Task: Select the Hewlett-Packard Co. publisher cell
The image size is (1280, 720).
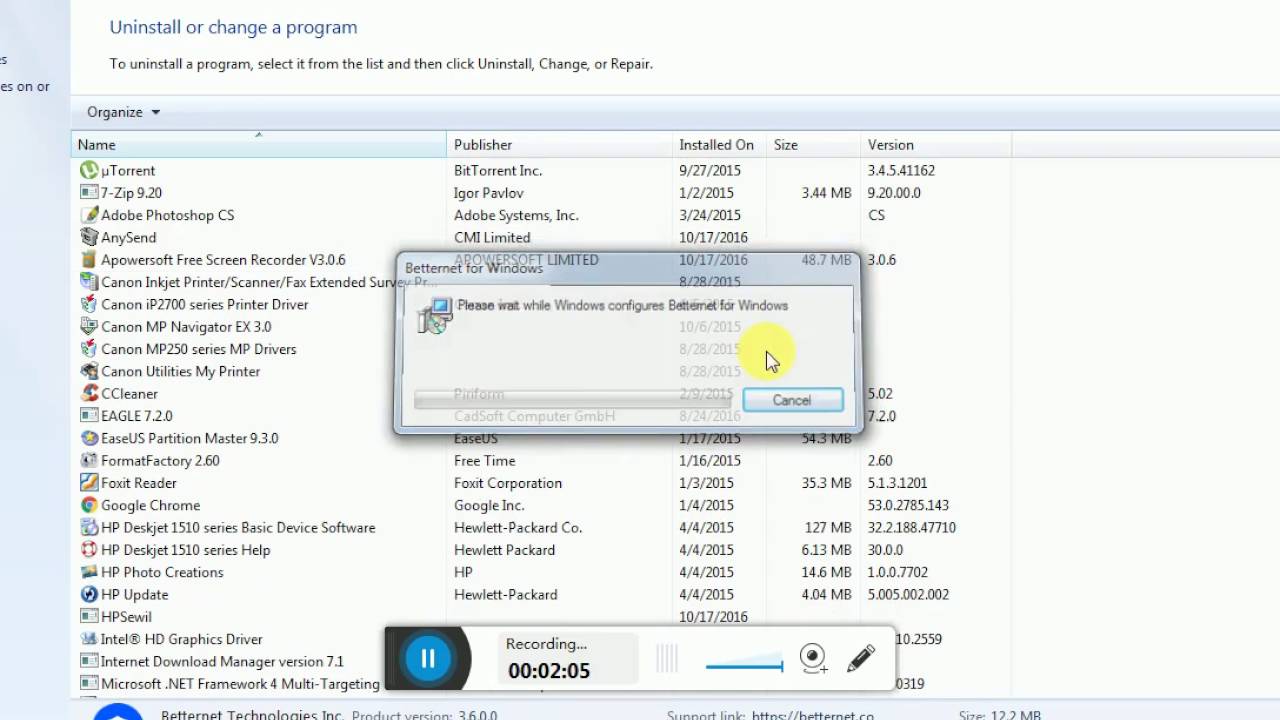Action: (518, 528)
